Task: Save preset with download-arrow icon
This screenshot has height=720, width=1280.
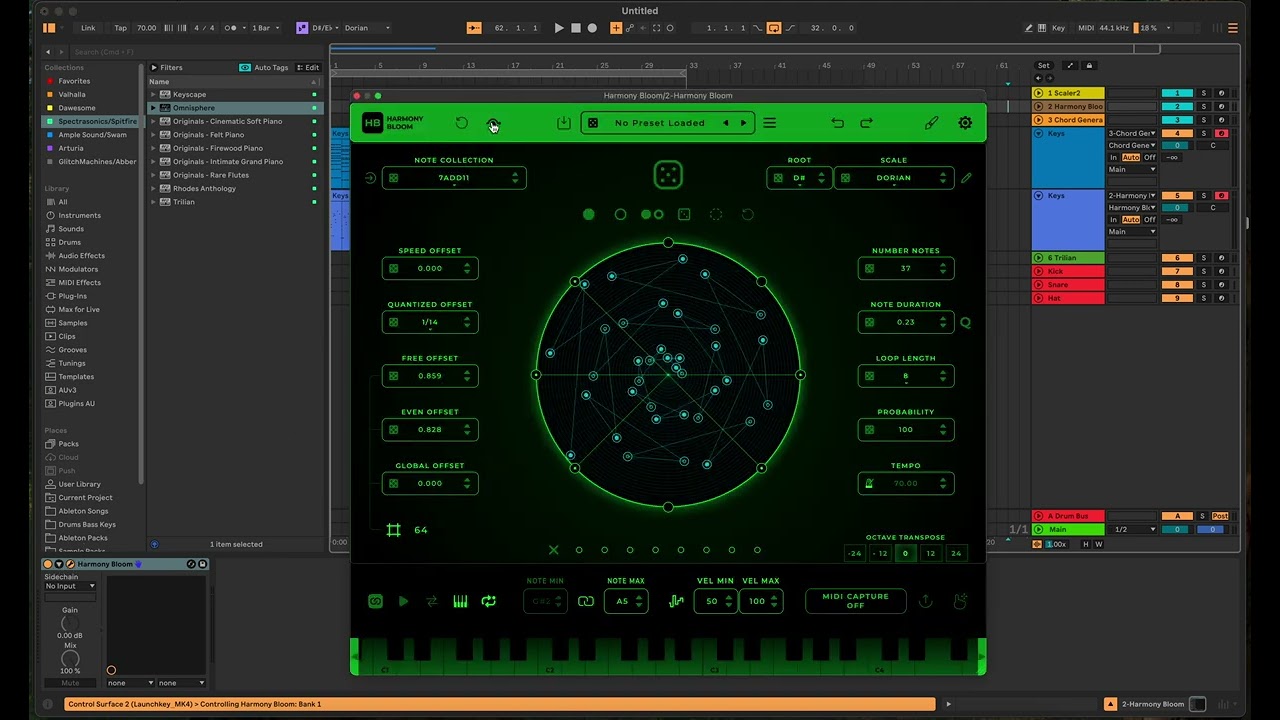Action: tap(564, 122)
